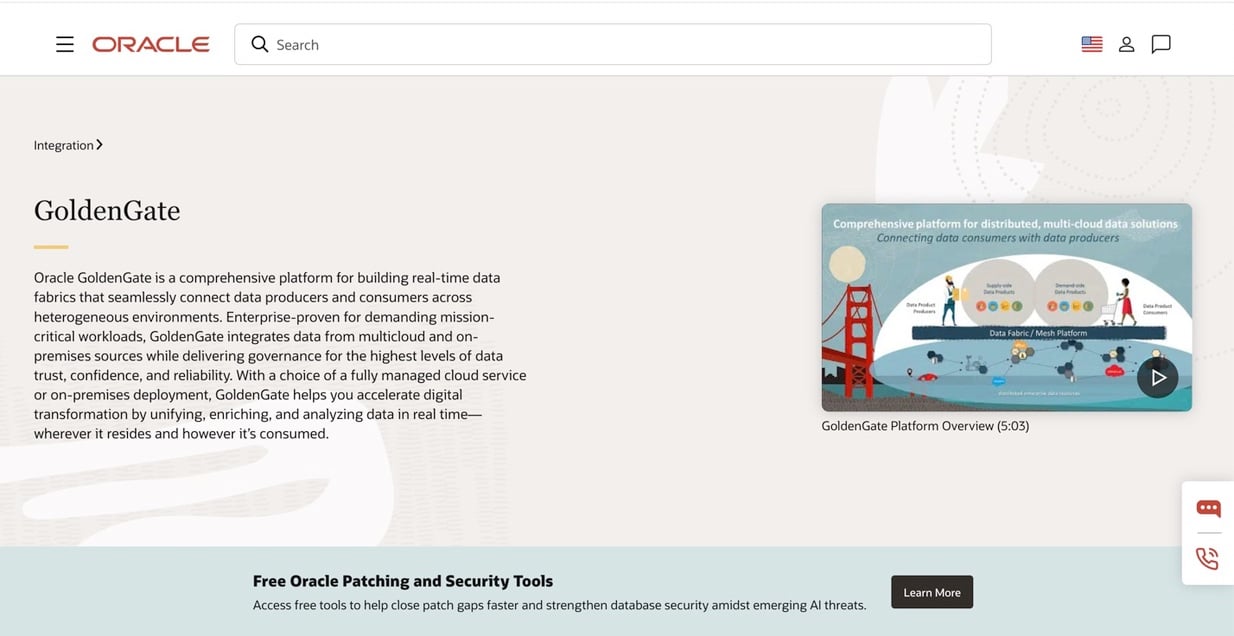Screen dimensions: 1234x636
Task: Click the Oracle logo
Action: pyautogui.click(x=151, y=44)
